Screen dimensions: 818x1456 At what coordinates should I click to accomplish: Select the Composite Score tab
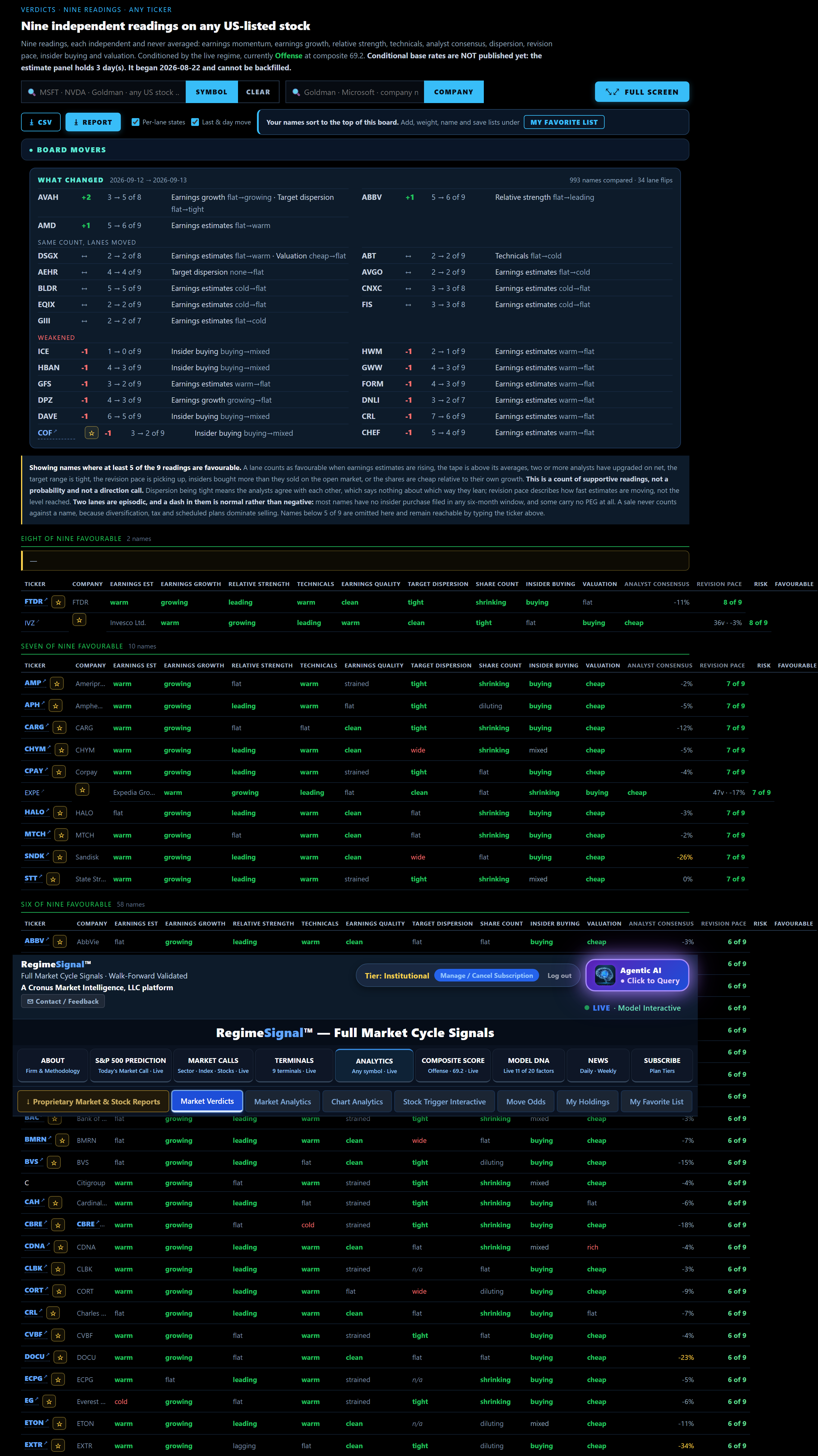coord(453,1065)
